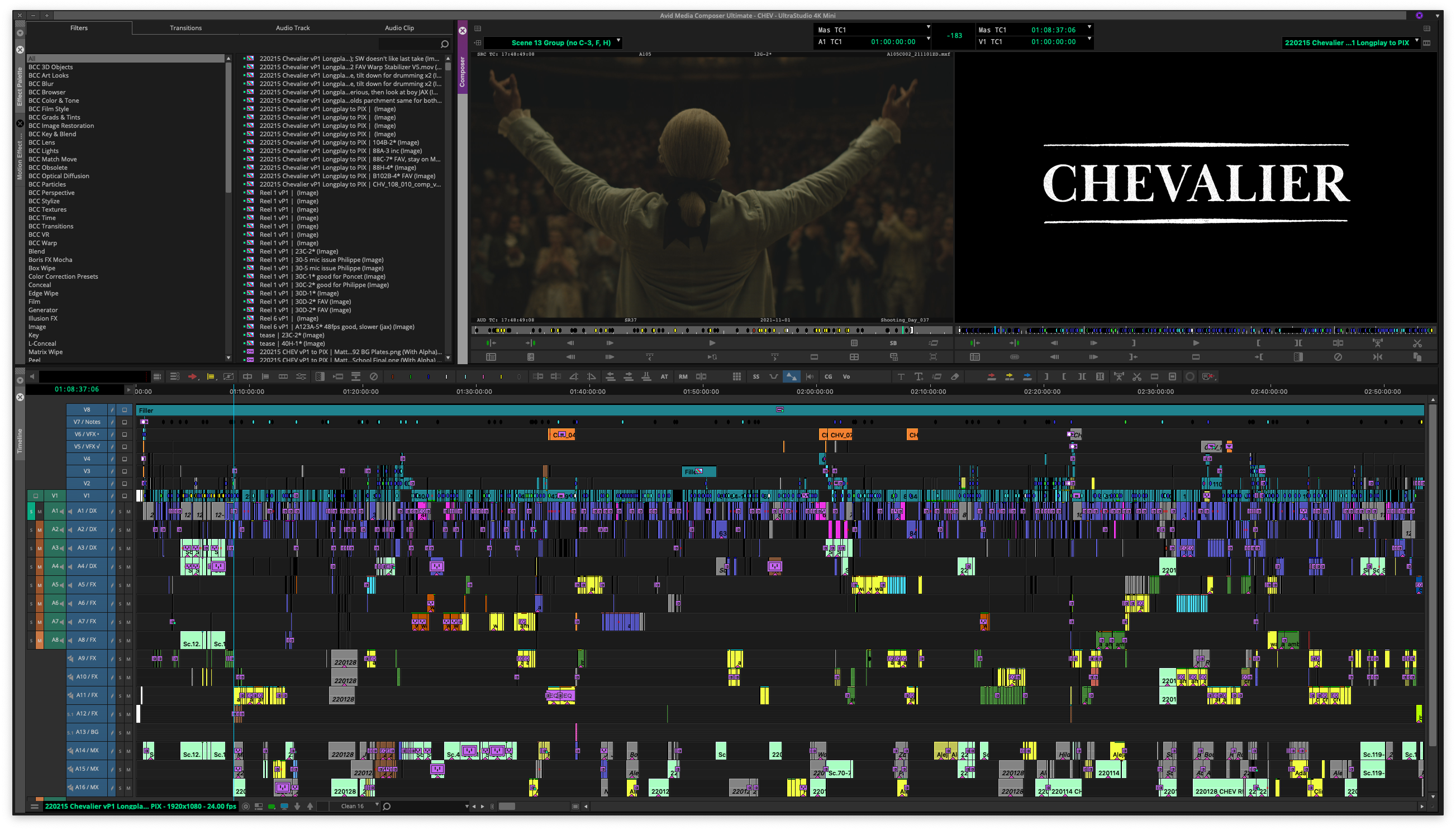The width and height of the screenshot is (1456, 830).
Task: Select 'Reel 6 vP1 | A123A-5* 48fps good' effect
Action: (x=337, y=327)
